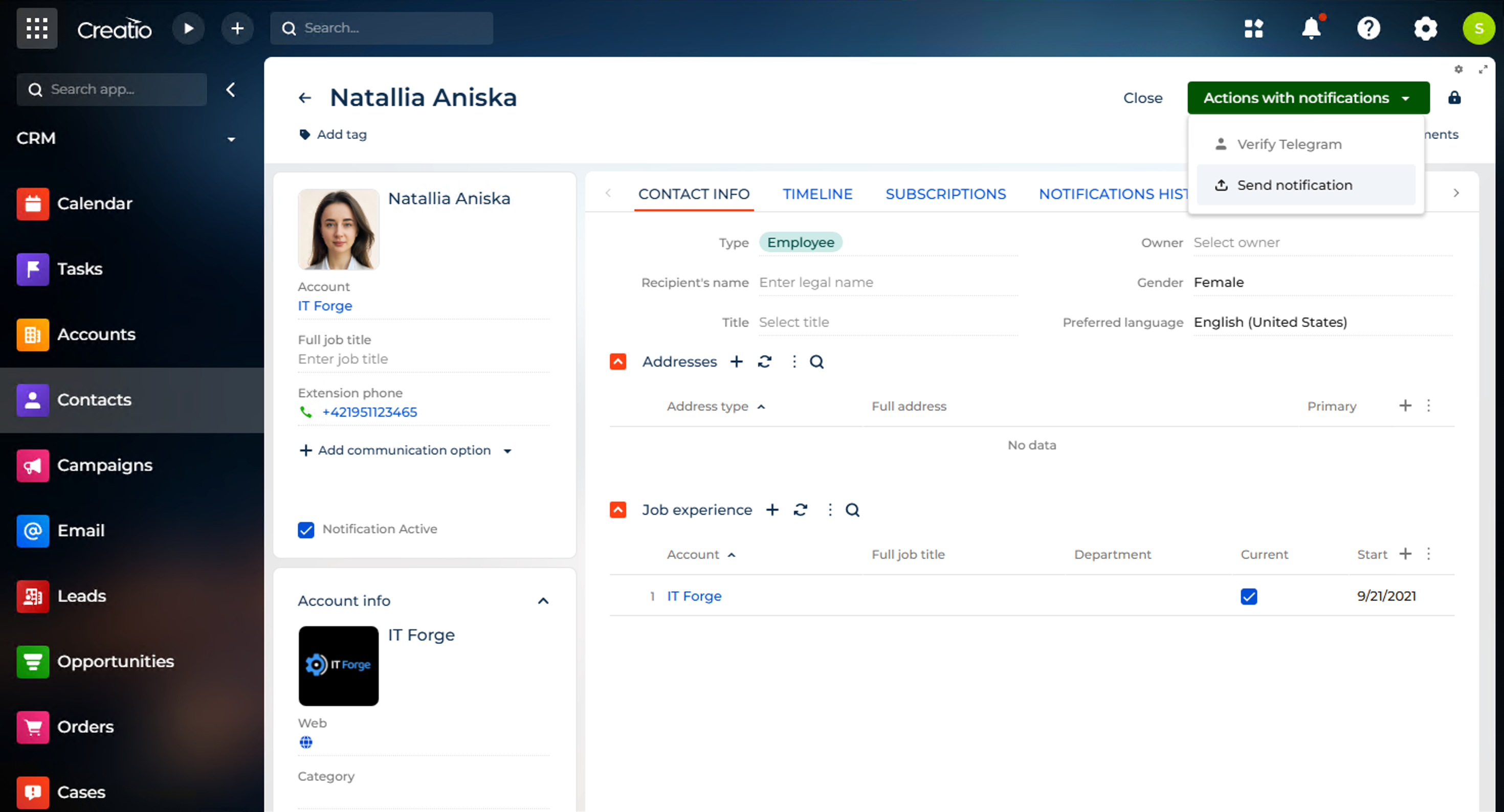Expand Add communication option dropdown
Viewport: 1504px width, 812px height.
[507, 451]
